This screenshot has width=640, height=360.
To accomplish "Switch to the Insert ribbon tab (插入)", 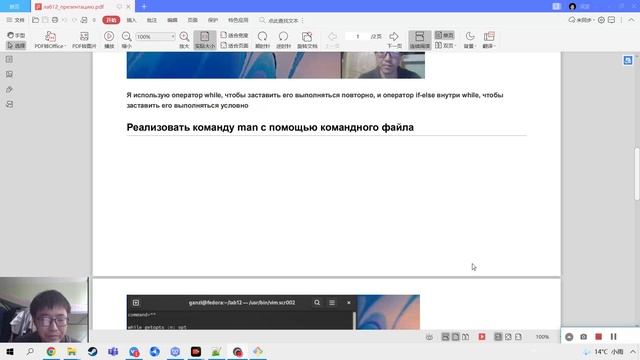I will [131, 20].
